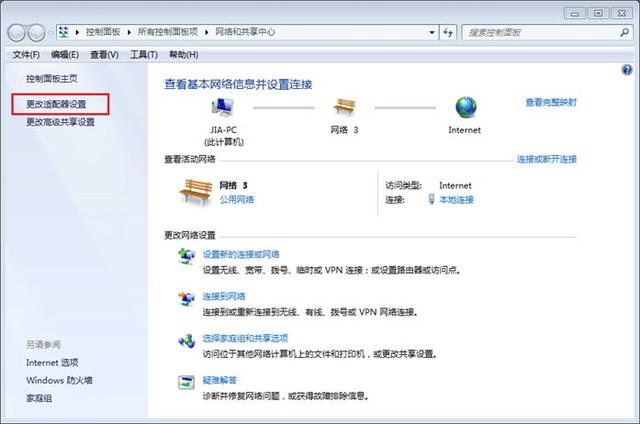The image size is (640, 424).
Task: Click 网络和共享中心 breadcrumb segment
Action: click(245, 32)
